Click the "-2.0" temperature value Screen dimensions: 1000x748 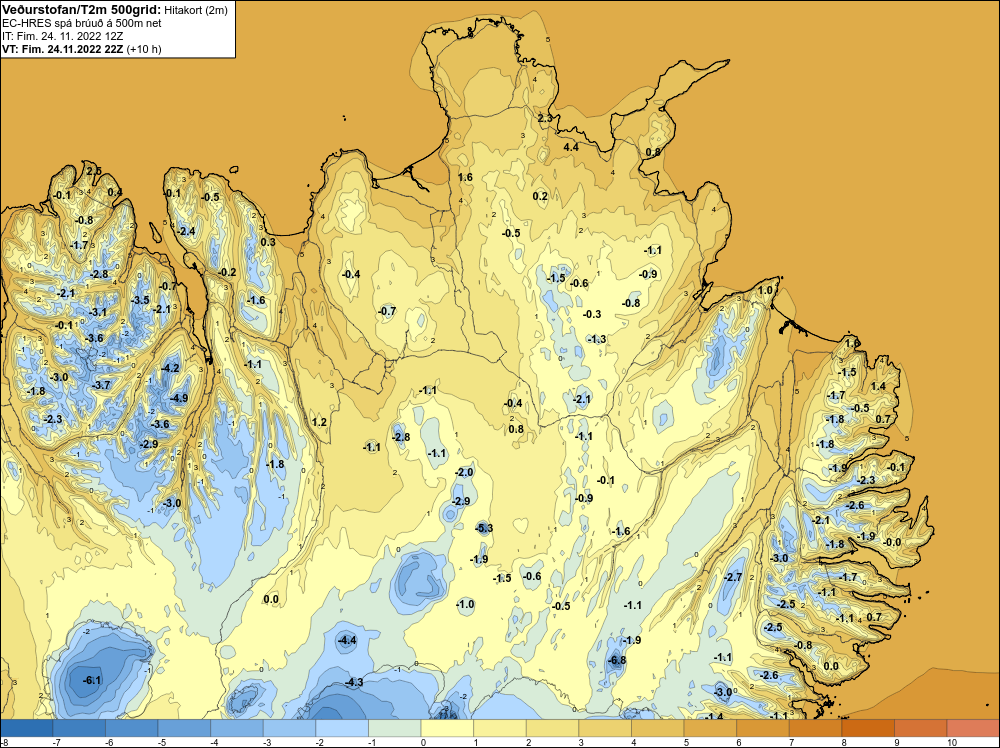464,473
